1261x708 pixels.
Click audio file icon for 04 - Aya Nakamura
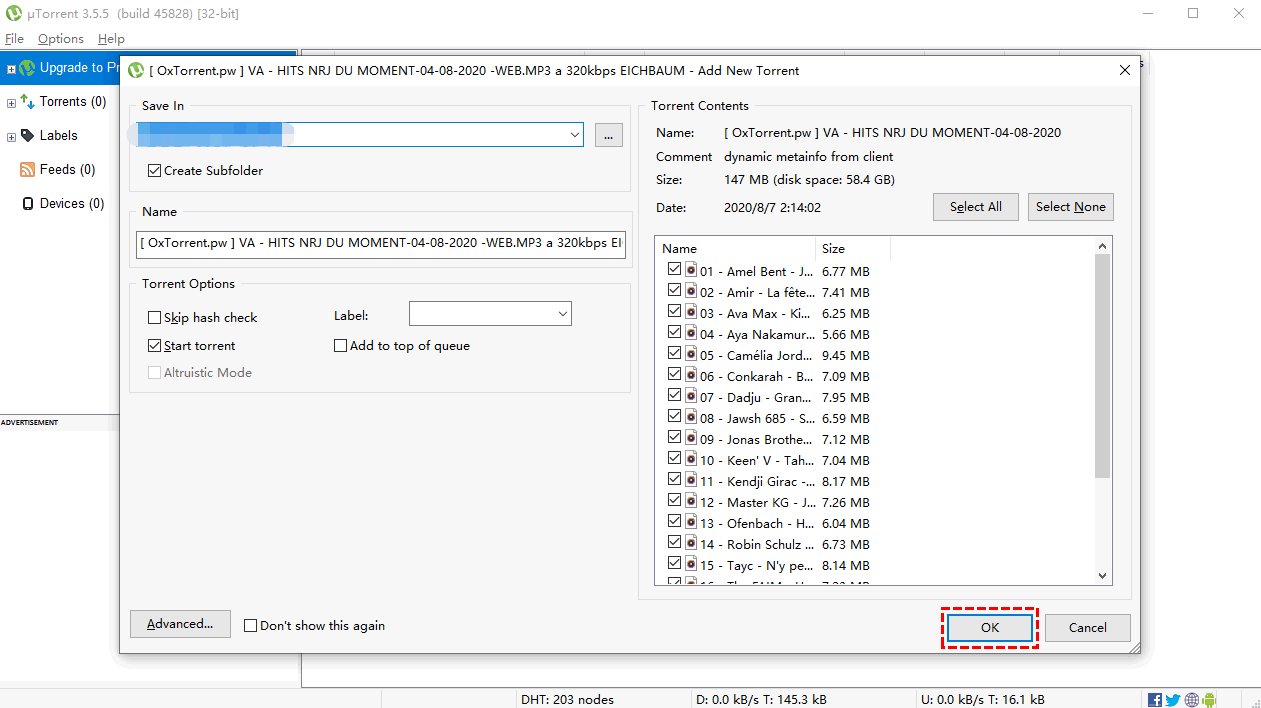tap(691, 333)
